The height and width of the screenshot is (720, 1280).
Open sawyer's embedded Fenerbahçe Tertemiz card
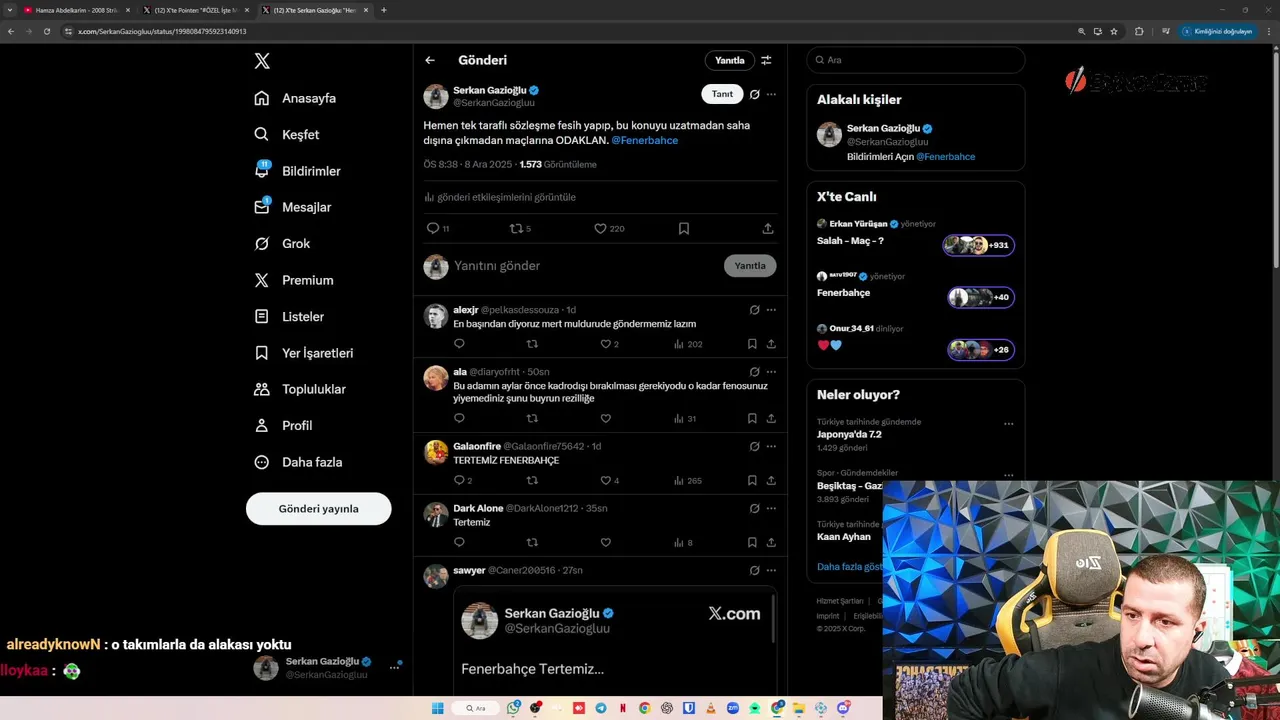pyautogui.click(x=614, y=640)
